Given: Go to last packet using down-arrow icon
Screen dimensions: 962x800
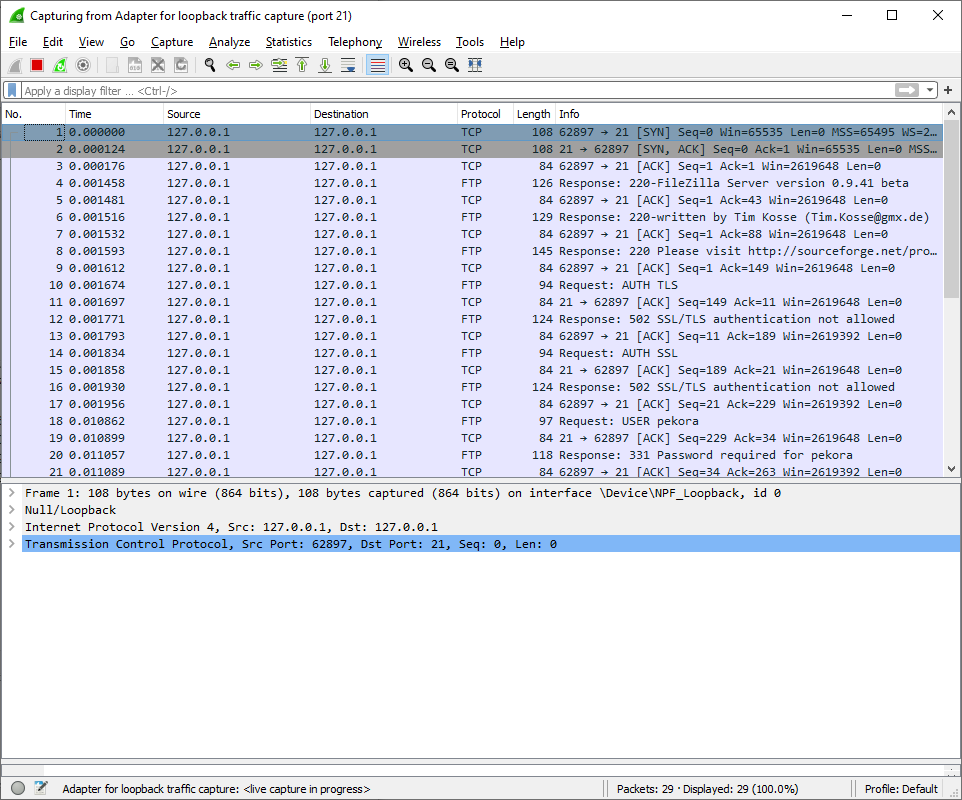Looking at the screenshot, I should click(x=323, y=64).
